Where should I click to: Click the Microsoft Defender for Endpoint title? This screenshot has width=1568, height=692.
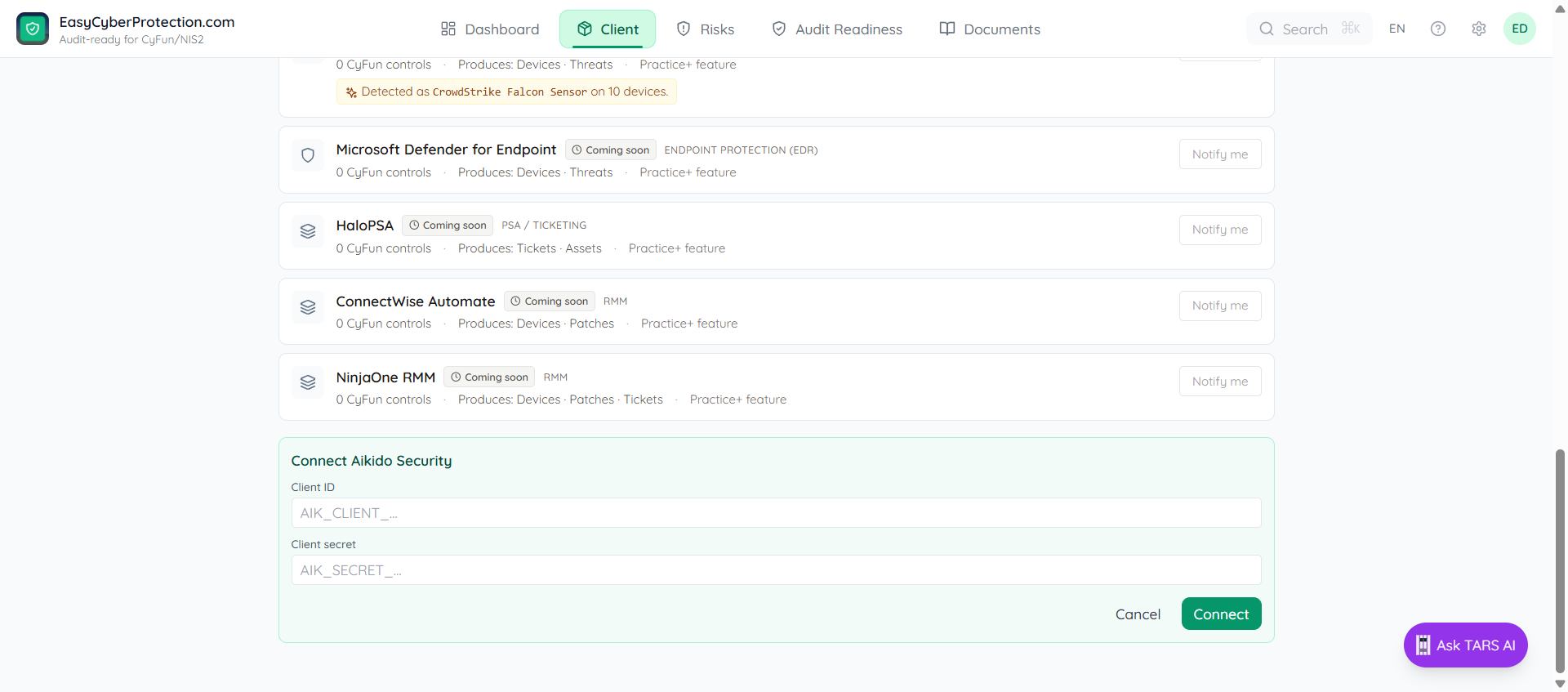(x=446, y=150)
